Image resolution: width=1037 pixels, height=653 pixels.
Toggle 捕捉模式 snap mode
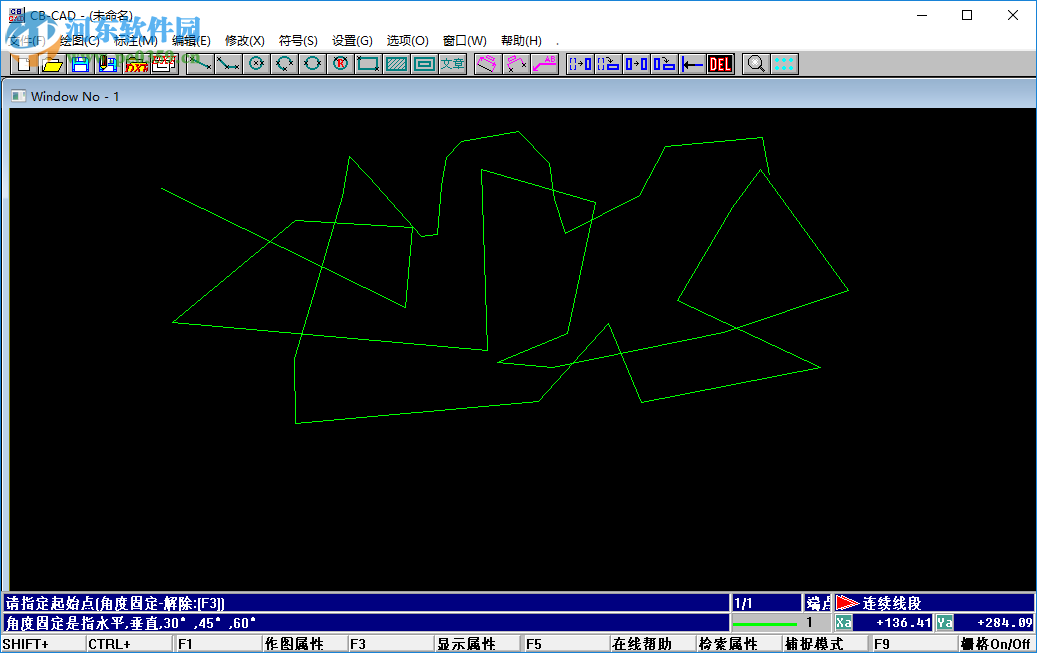tap(820, 643)
